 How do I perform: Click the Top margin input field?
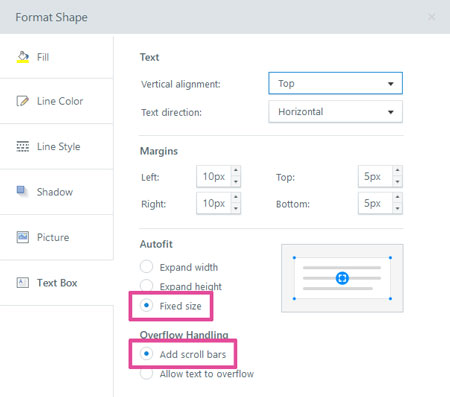point(376,176)
